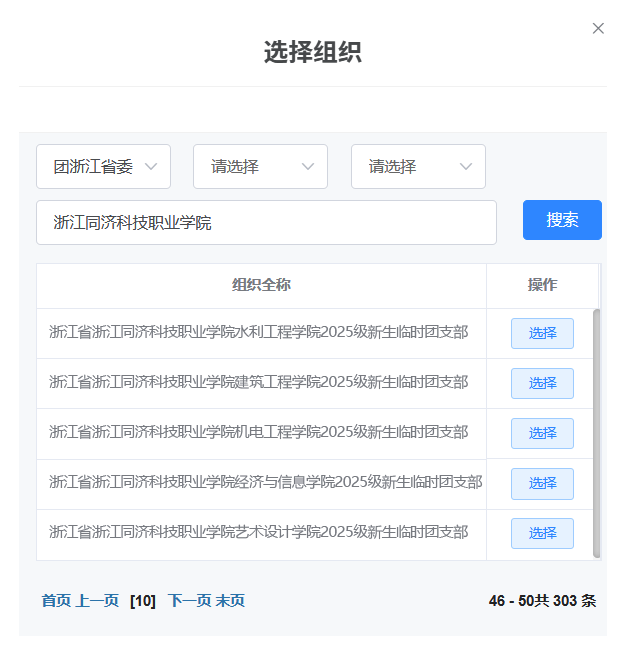Viewport: 623px width, 665px height.
Task: Expand the middle 请选择 dropdown
Action: [x=260, y=167]
